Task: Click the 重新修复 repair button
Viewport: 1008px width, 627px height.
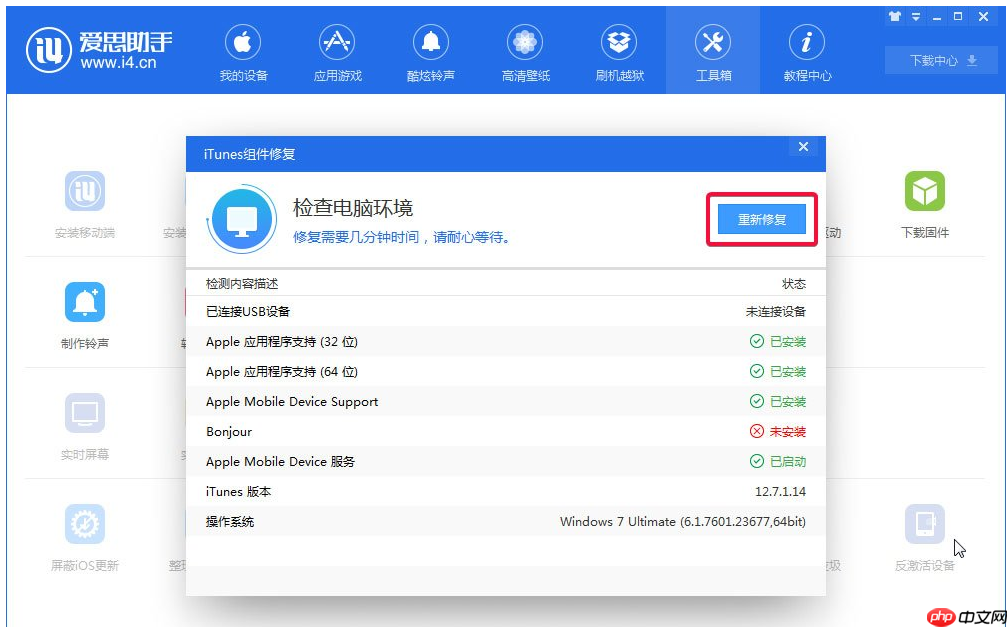Action: [762, 219]
